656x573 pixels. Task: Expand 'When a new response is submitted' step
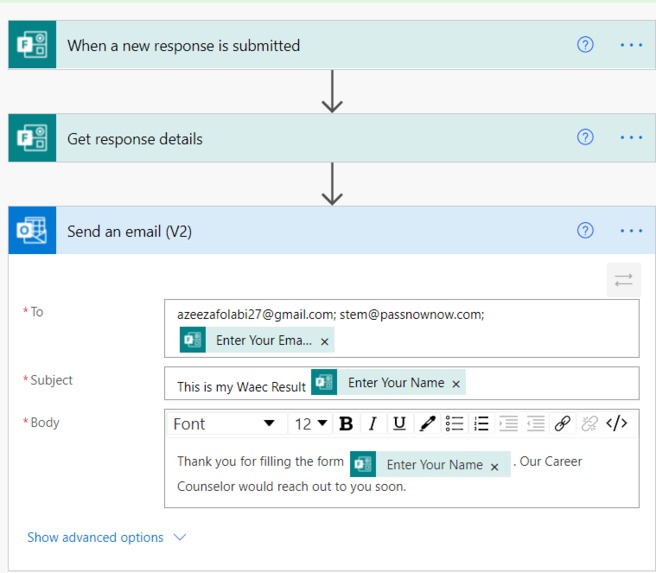pos(332,44)
